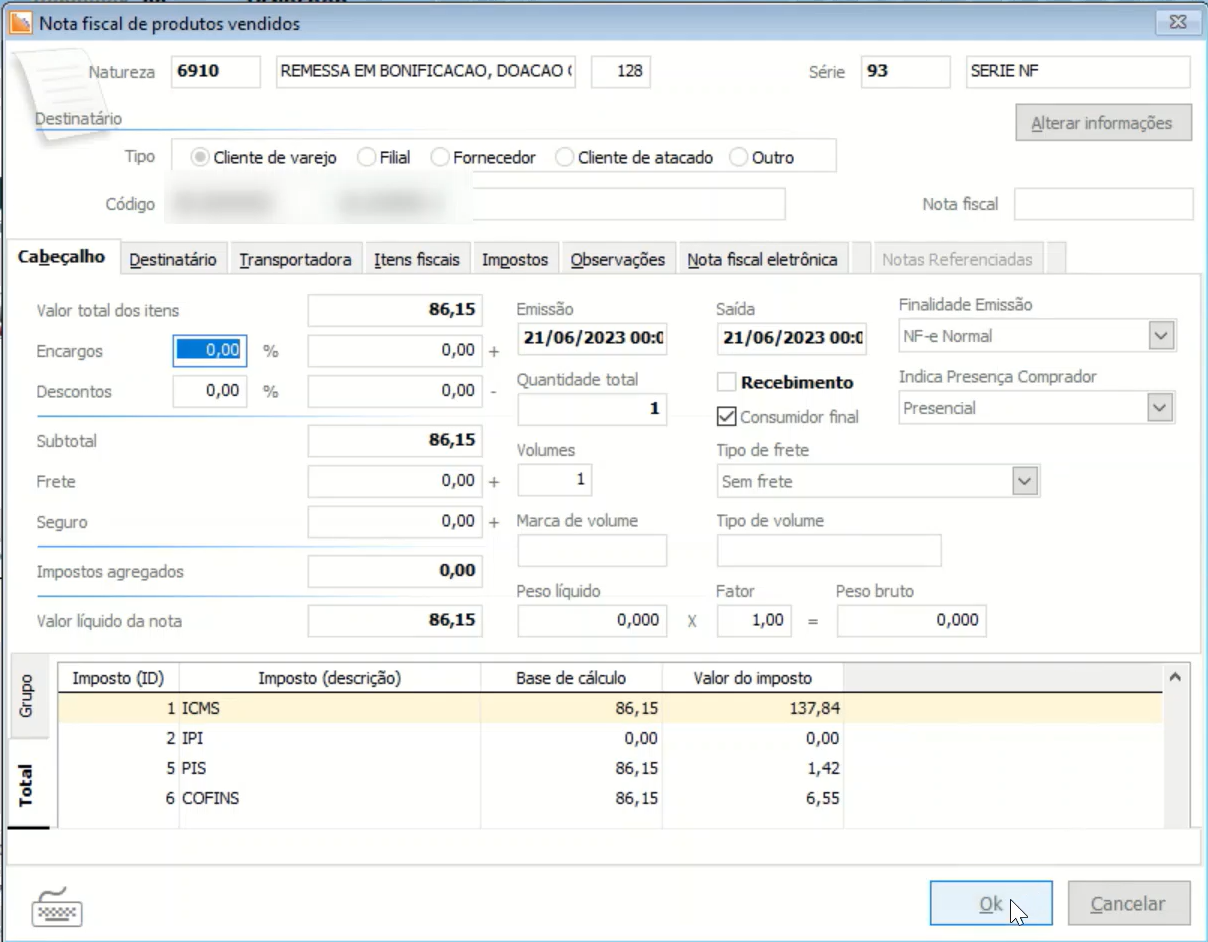
Task: Click Imposto (ID) column header
Action: 118,678
